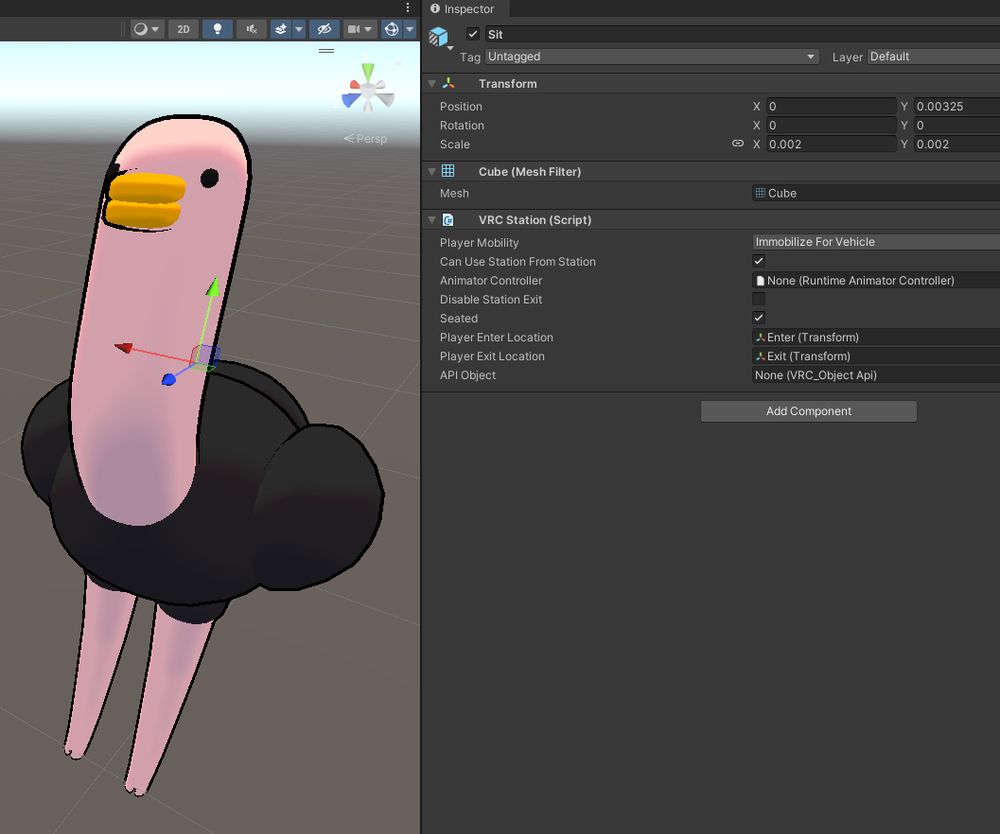Click the Add Component button
This screenshot has height=834, width=1000.
[x=808, y=411]
